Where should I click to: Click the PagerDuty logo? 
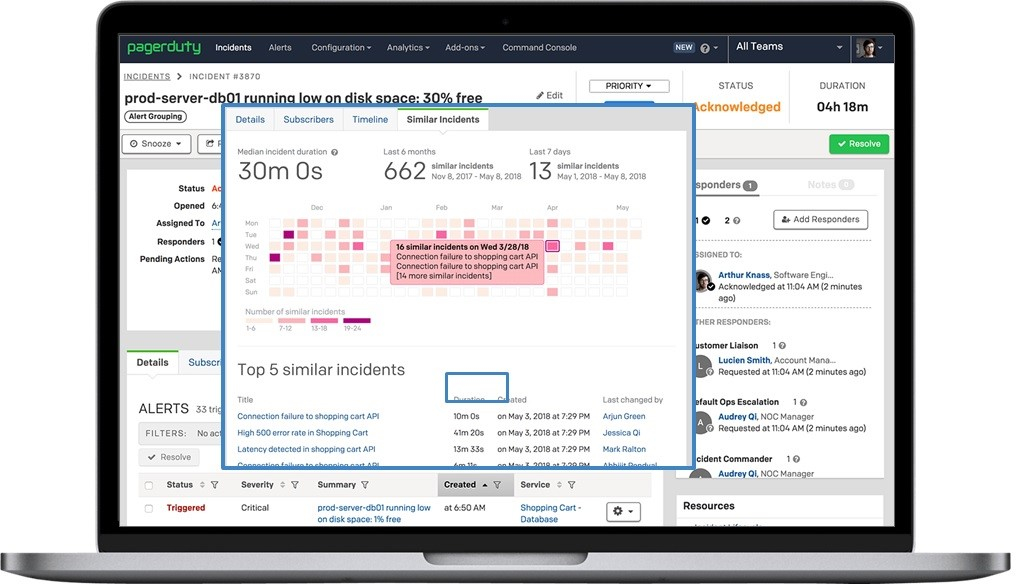165,47
